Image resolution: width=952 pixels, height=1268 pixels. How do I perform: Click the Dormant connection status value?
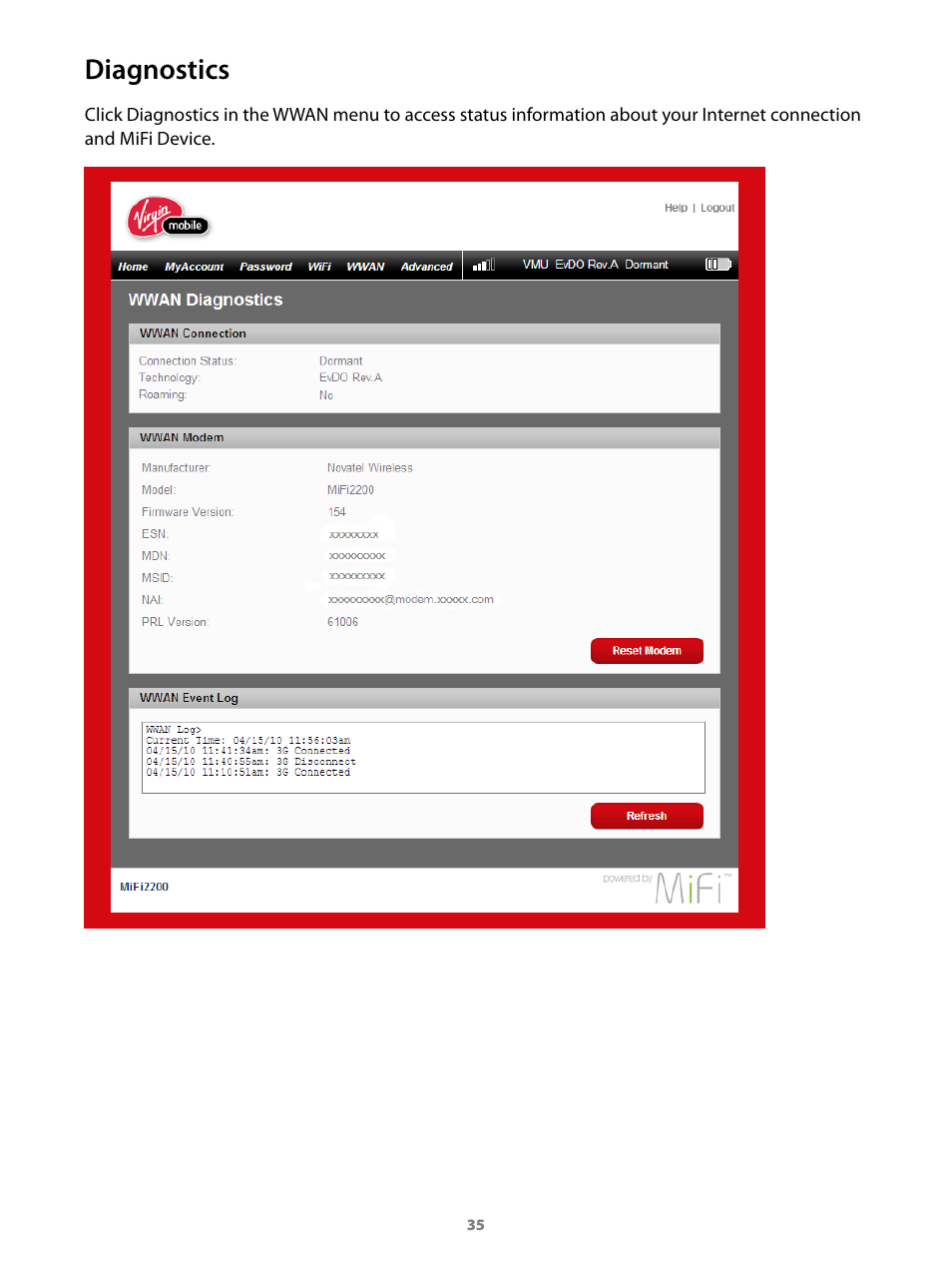340,361
